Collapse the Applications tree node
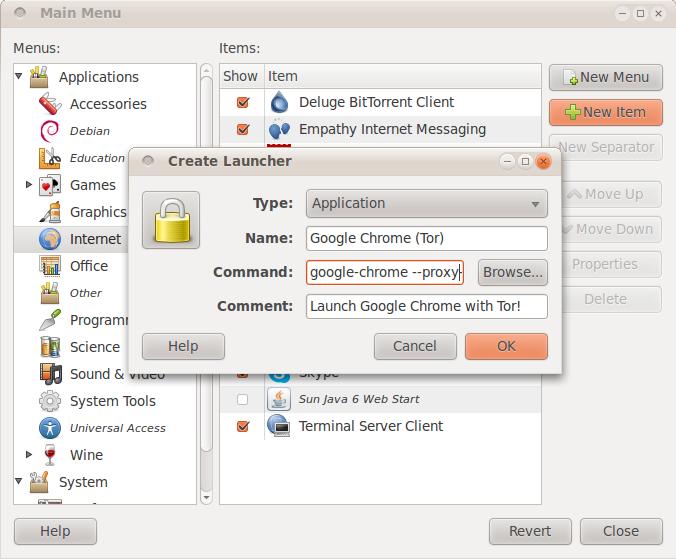The image size is (676, 559). point(19,76)
